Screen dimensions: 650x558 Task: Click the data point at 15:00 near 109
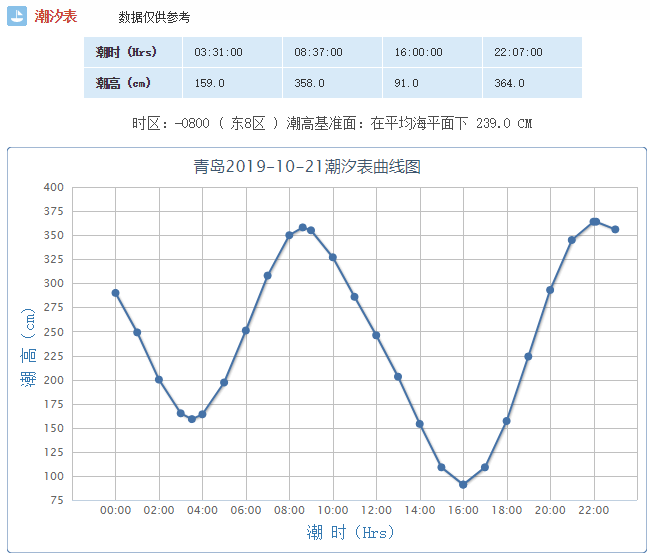(x=441, y=467)
